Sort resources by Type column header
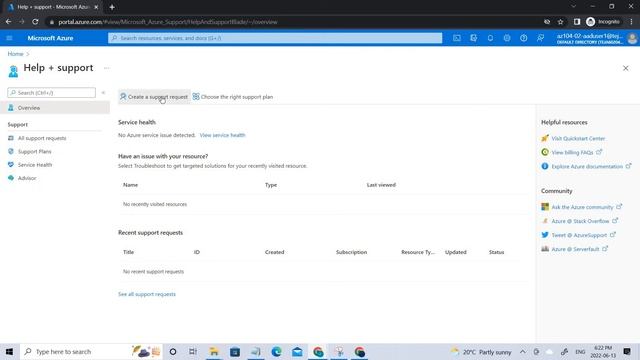 (x=271, y=185)
